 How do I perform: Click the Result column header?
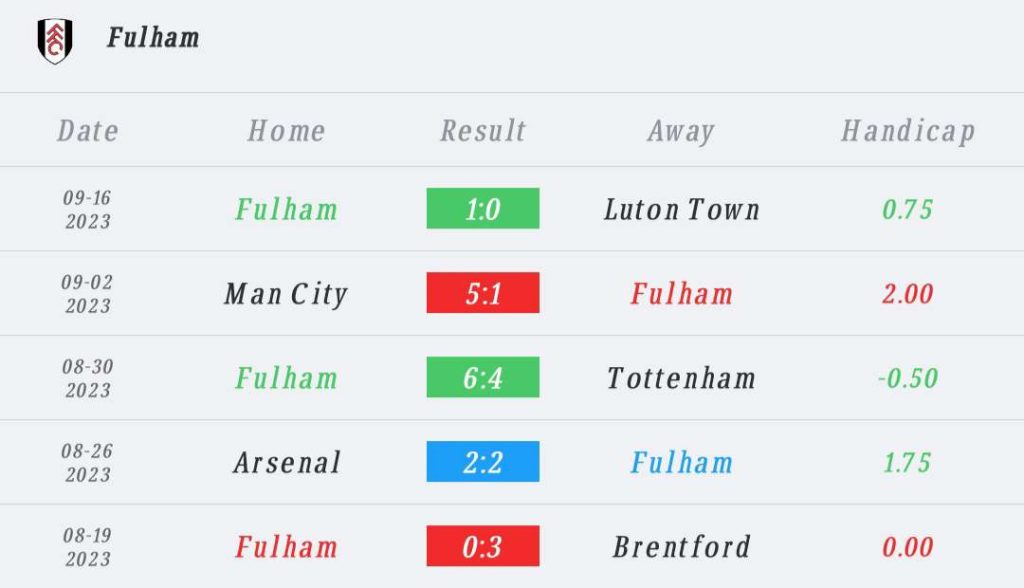[483, 131]
